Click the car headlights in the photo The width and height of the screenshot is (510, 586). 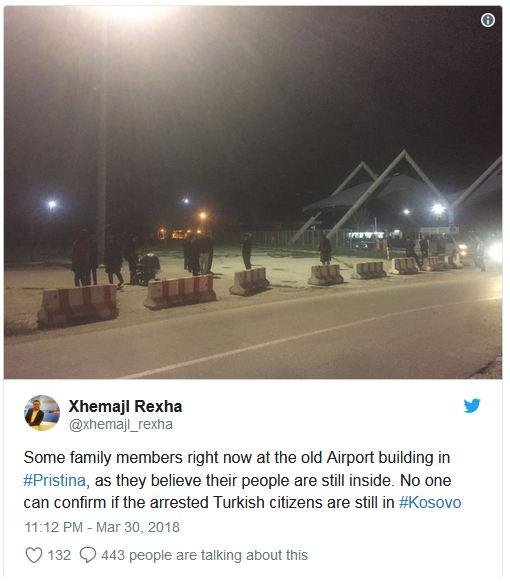[493, 252]
